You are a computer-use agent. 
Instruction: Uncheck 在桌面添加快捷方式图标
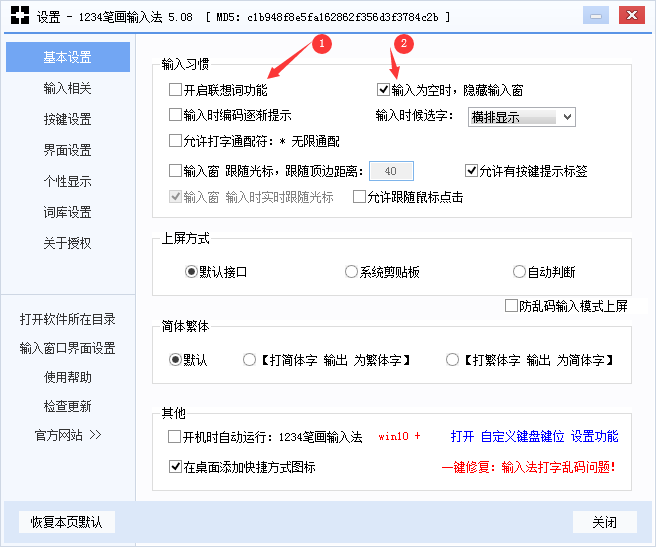click(175, 466)
